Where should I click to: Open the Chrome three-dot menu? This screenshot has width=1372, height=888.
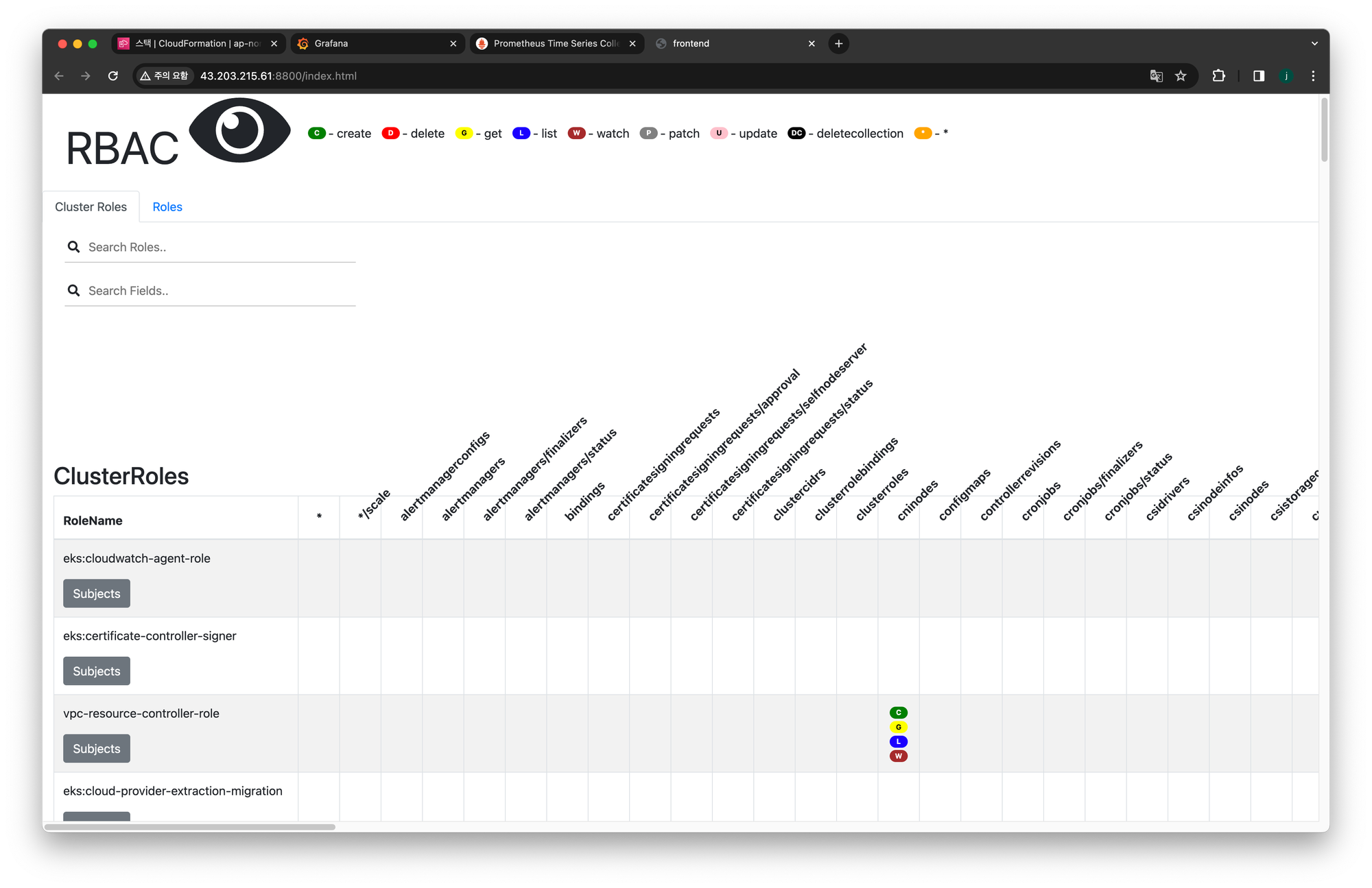pos(1313,76)
